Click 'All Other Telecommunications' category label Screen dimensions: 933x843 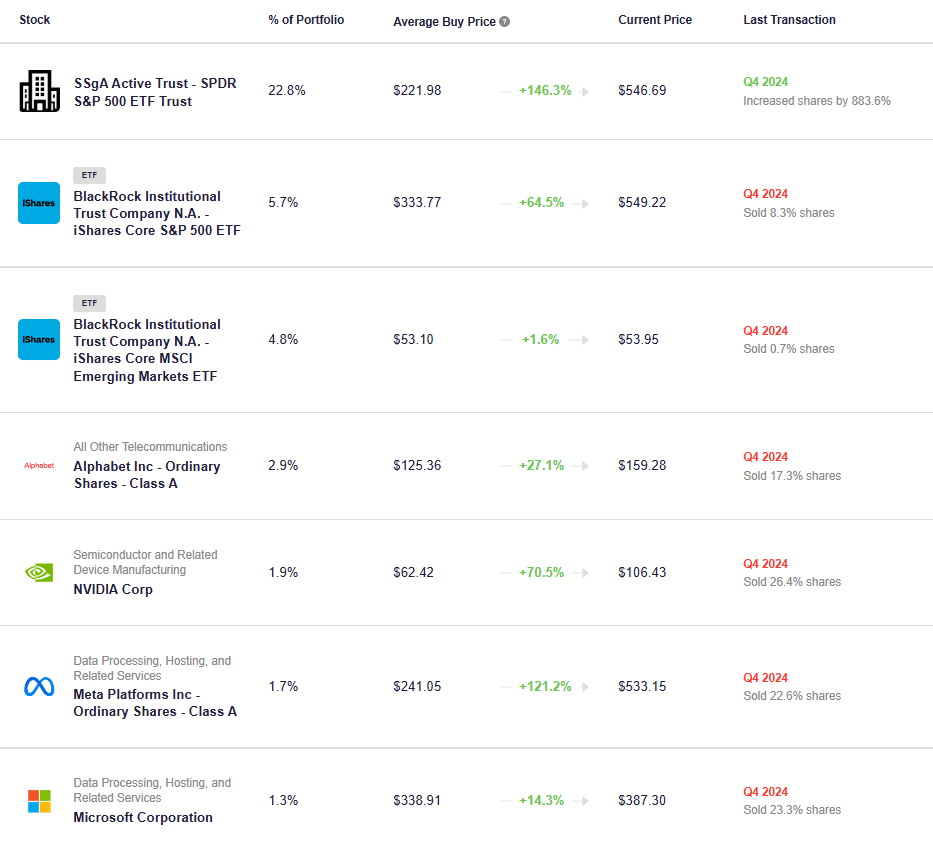150,447
